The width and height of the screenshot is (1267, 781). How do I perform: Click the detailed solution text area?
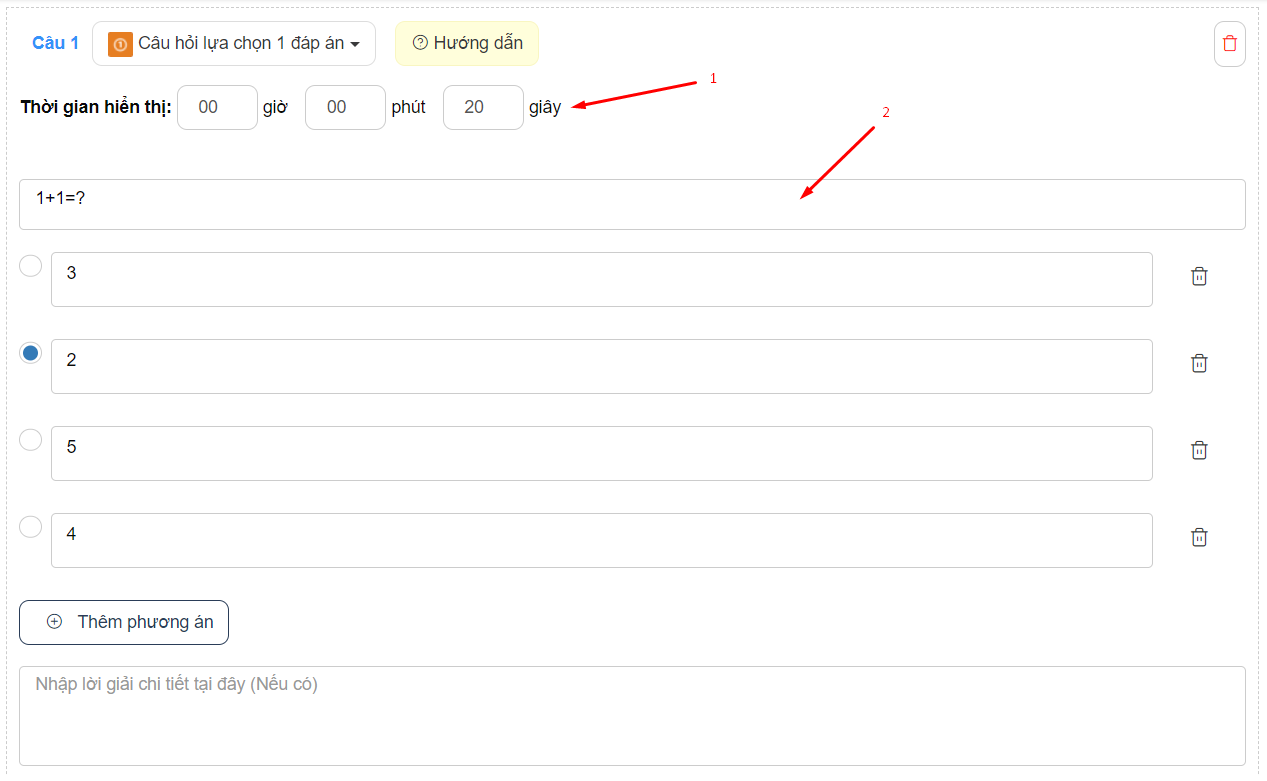point(632,715)
